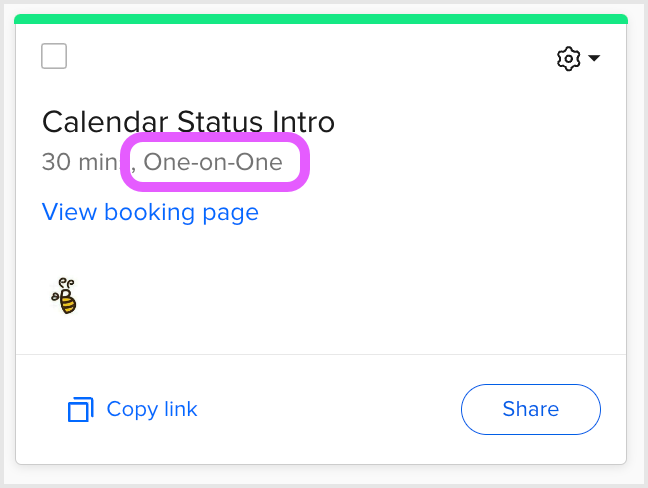
Task: Tick the event card selection checkbox
Action: coord(54,56)
